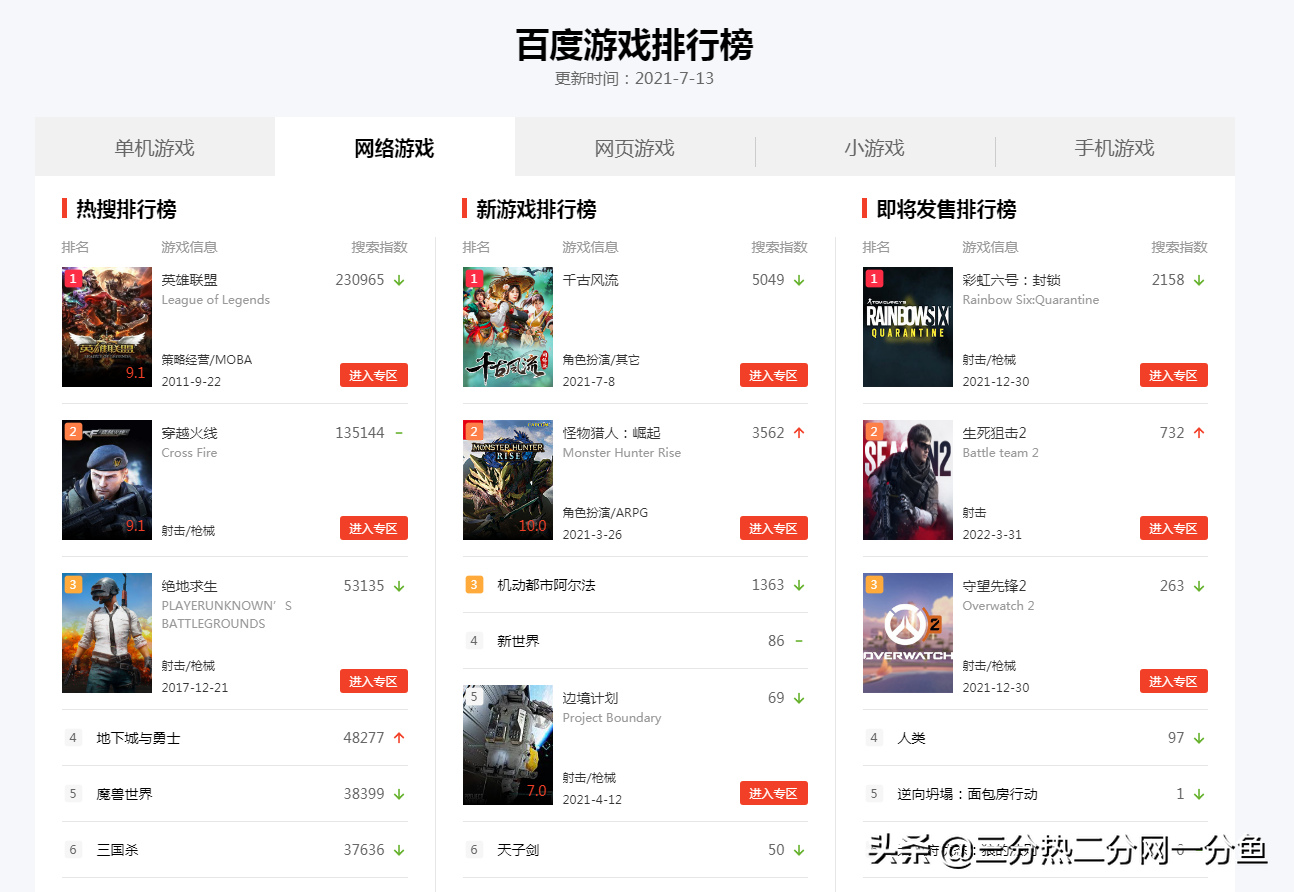The width and height of the screenshot is (1294, 892).
Task: Open 千古风流's 进入专区 button
Action: [774, 375]
